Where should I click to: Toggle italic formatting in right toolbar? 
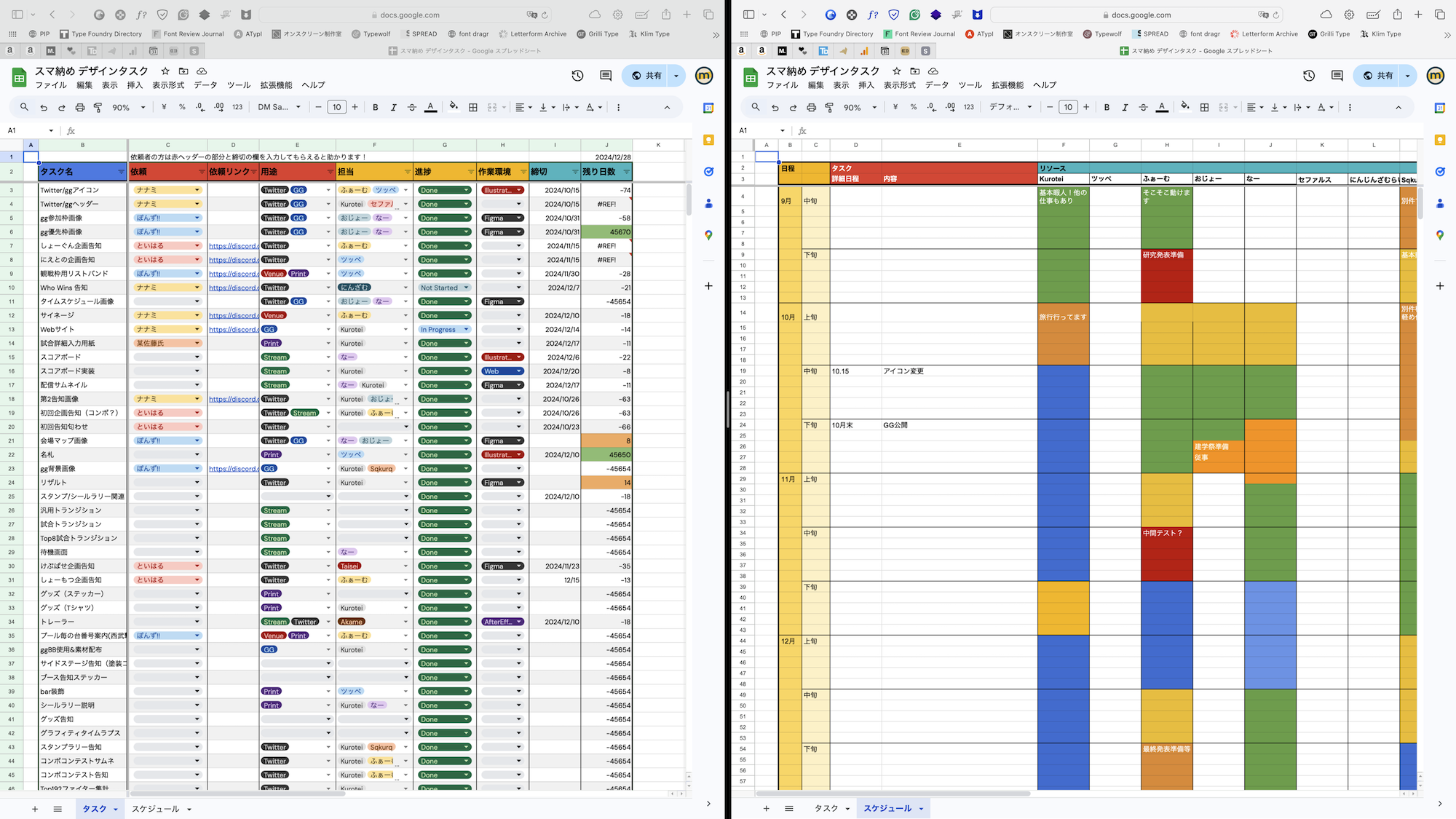coord(1125,107)
